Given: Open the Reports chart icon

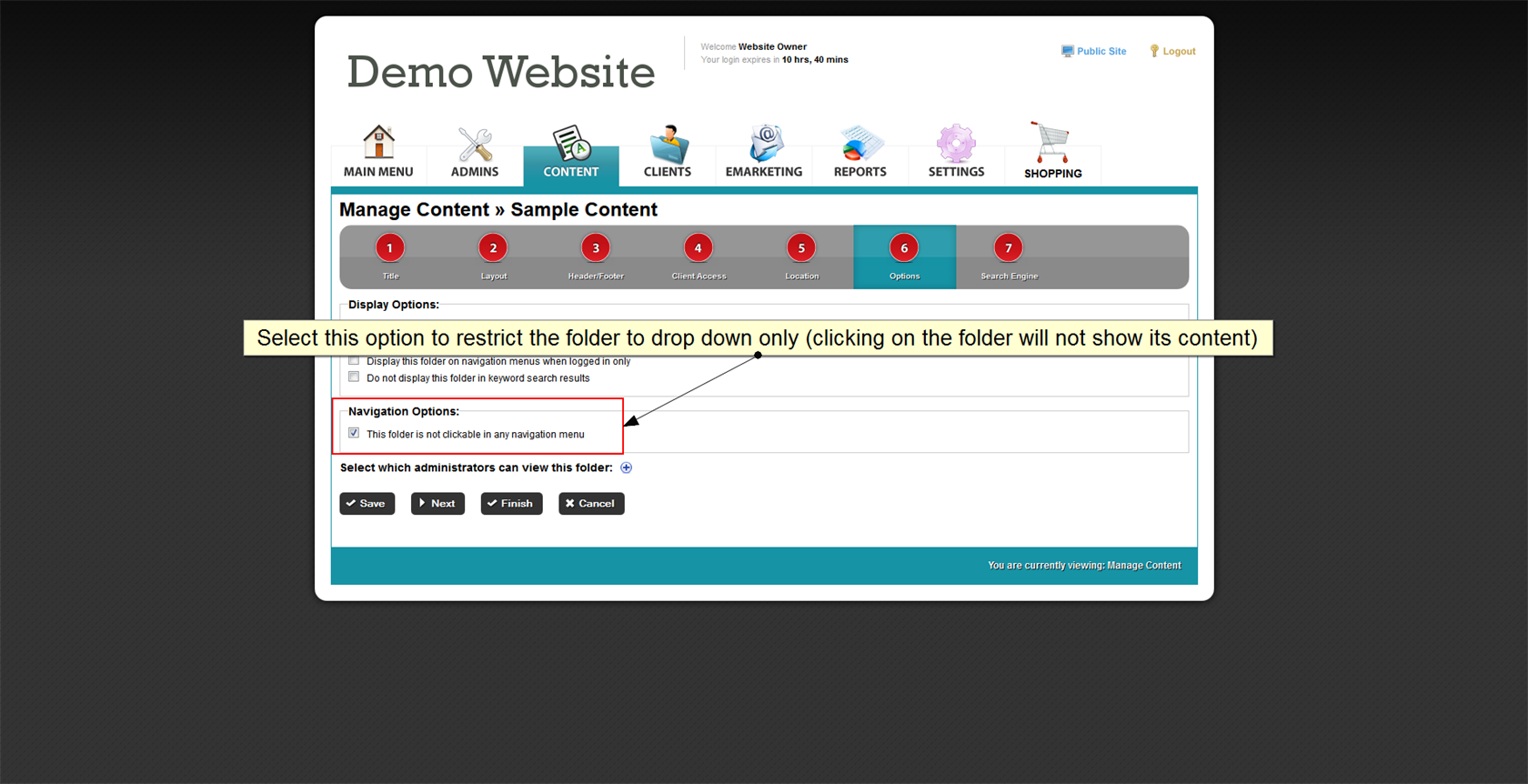Looking at the screenshot, I should pos(859,144).
